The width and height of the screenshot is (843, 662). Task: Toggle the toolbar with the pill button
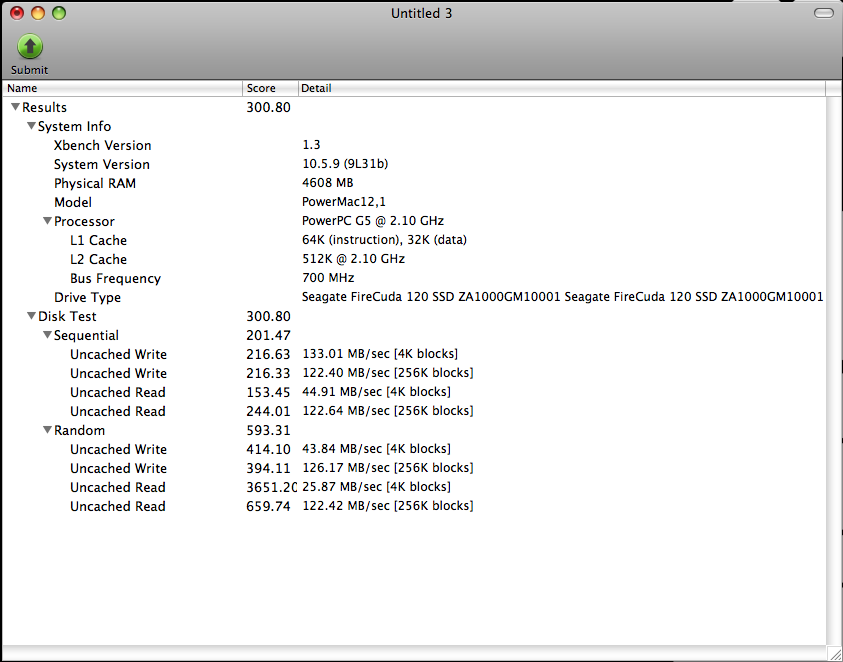tap(824, 13)
